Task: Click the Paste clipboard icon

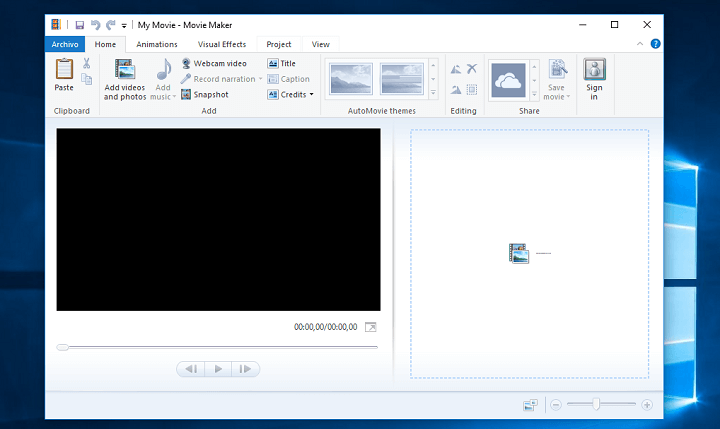Action: [64, 69]
